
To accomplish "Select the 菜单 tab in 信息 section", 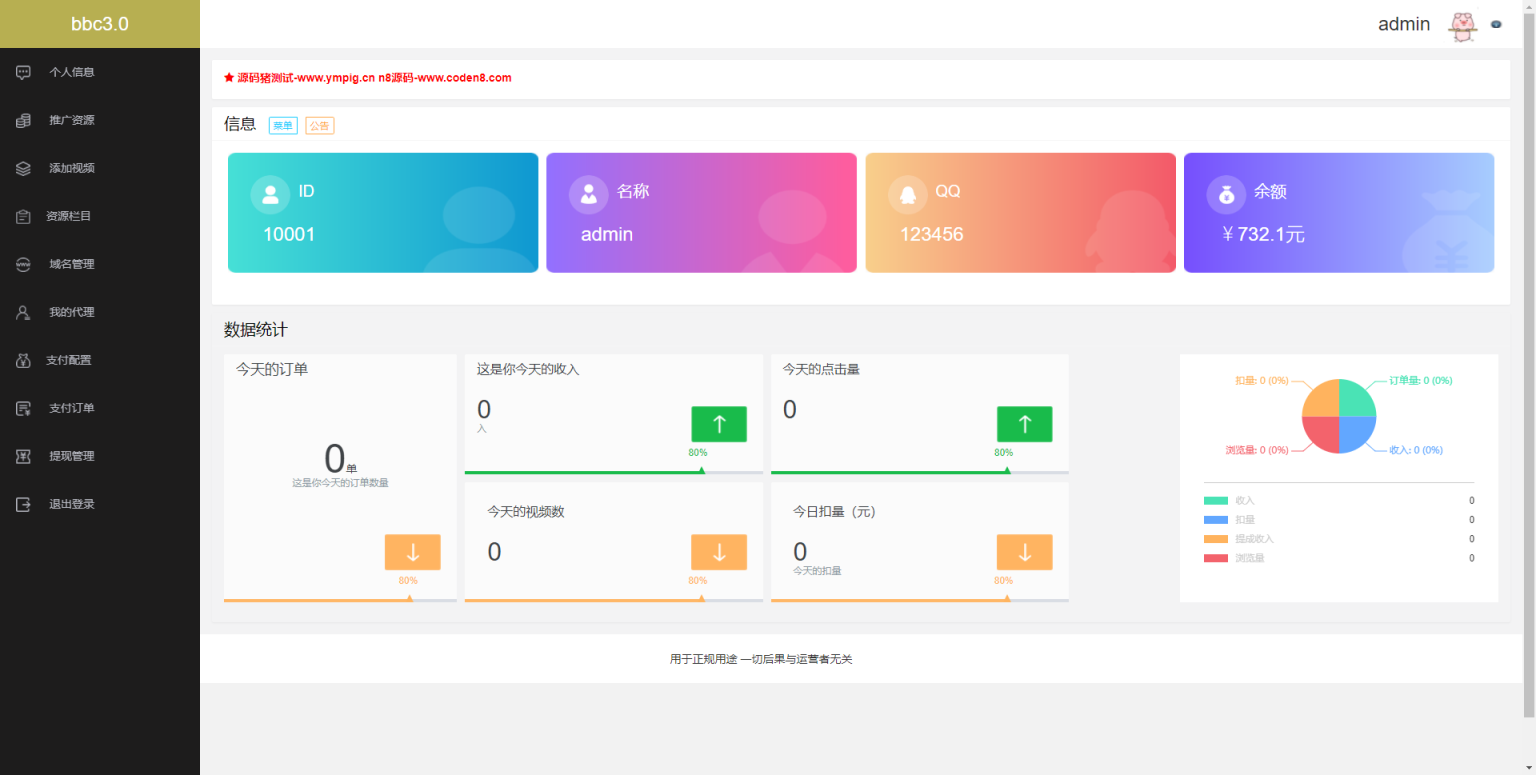I will (283, 125).
